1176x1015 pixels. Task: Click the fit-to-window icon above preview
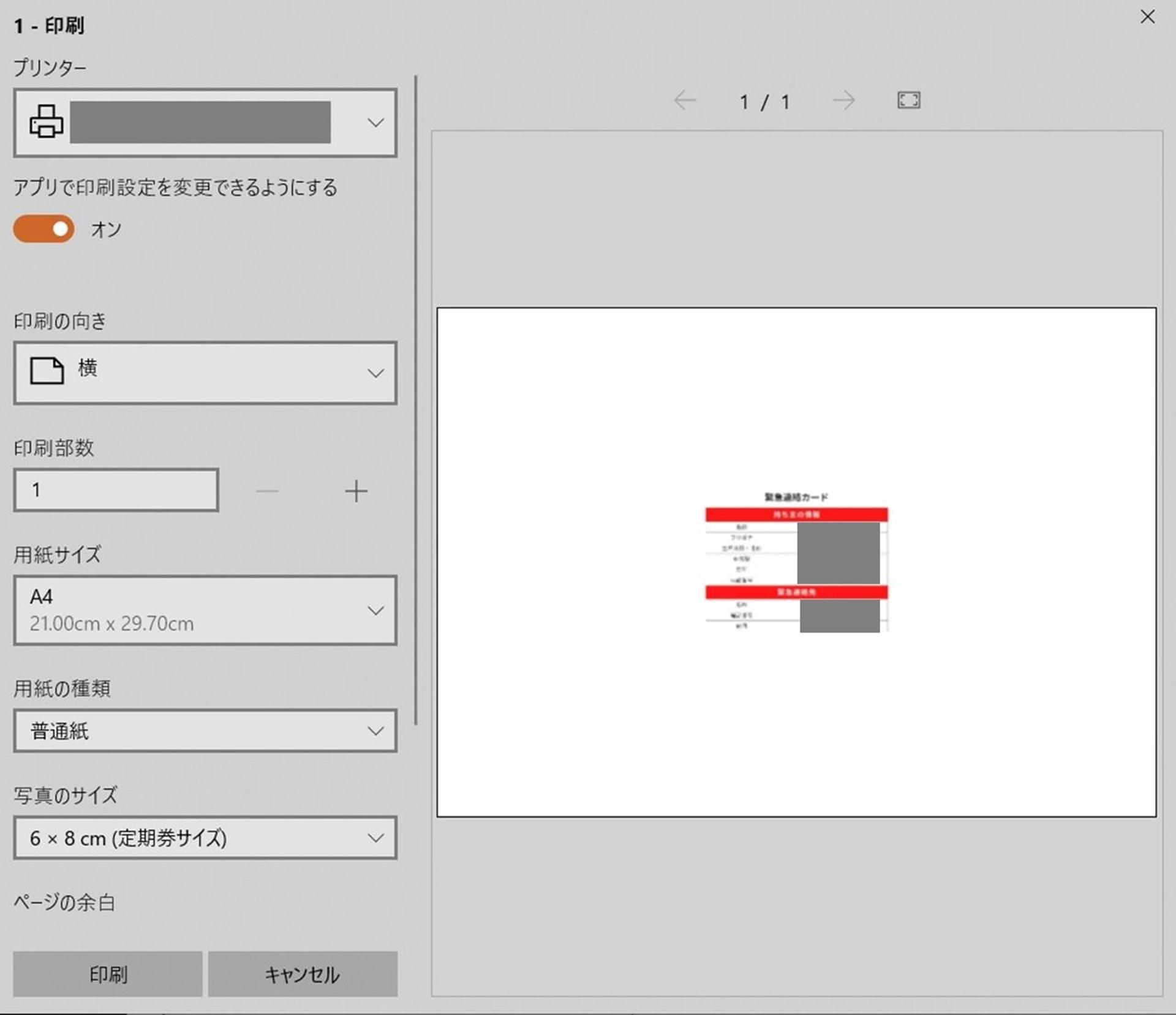(x=908, y=100)
